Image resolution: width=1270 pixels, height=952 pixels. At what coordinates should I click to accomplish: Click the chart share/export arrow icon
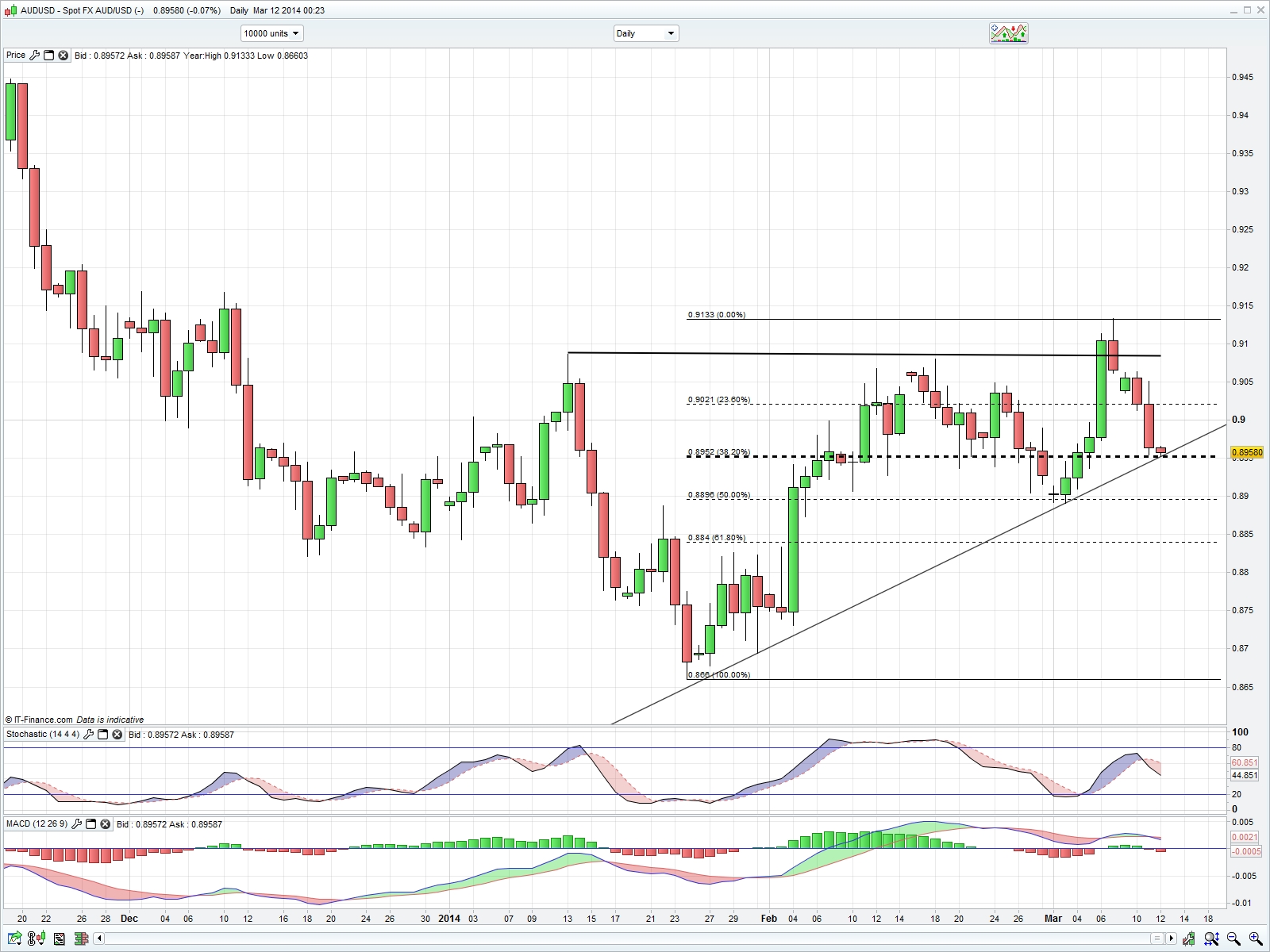[x=14, y=939]
